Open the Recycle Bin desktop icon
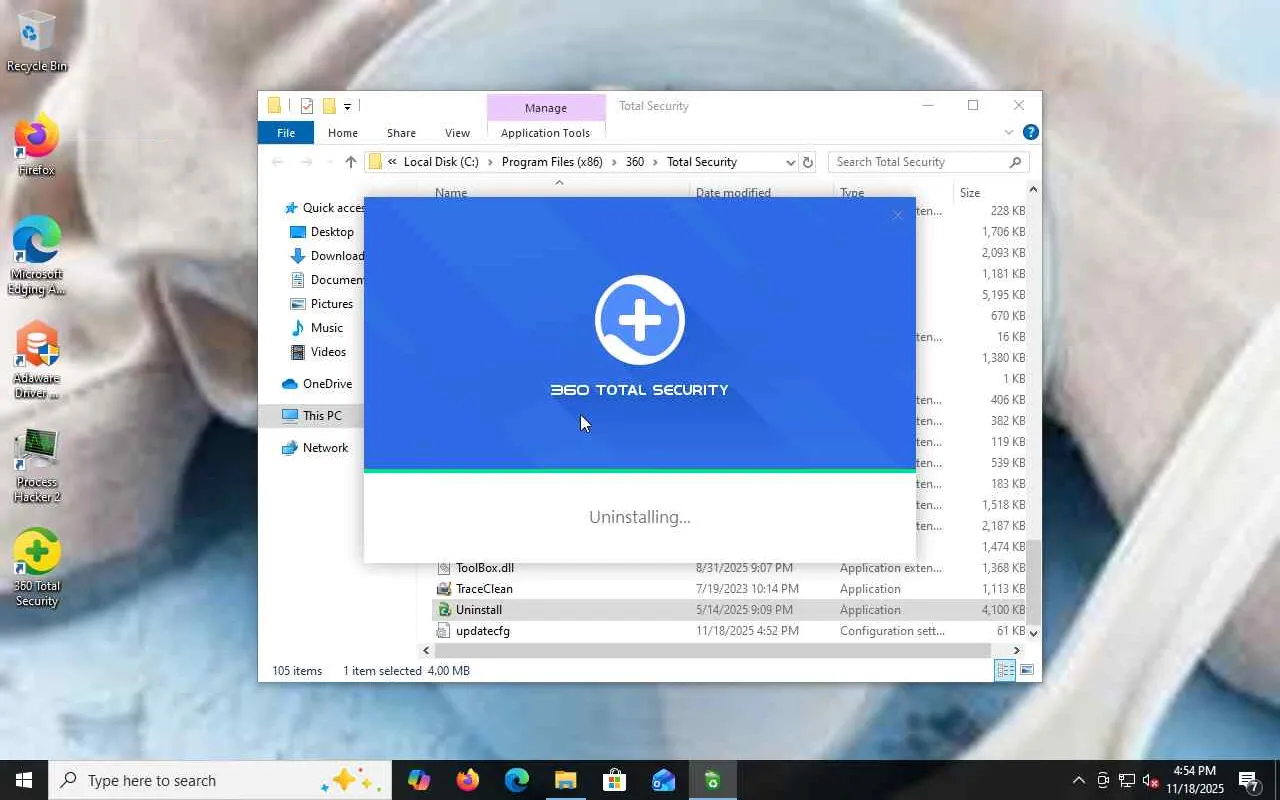The height and width of the screenshot is (800, 1280). click(37, 41)
